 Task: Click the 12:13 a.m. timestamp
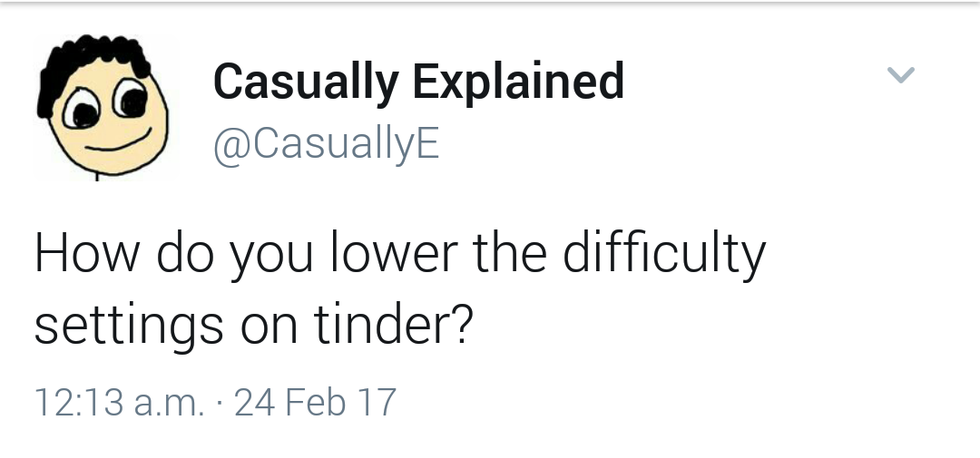pyautogui.click(x=118, y=403)
